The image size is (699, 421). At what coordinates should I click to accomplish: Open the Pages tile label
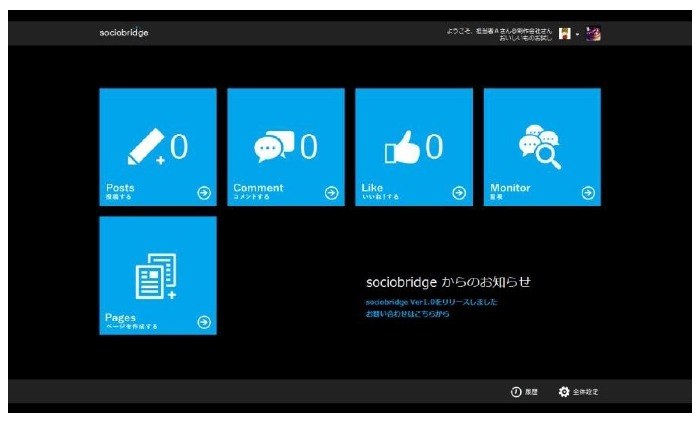click(120, 318)
